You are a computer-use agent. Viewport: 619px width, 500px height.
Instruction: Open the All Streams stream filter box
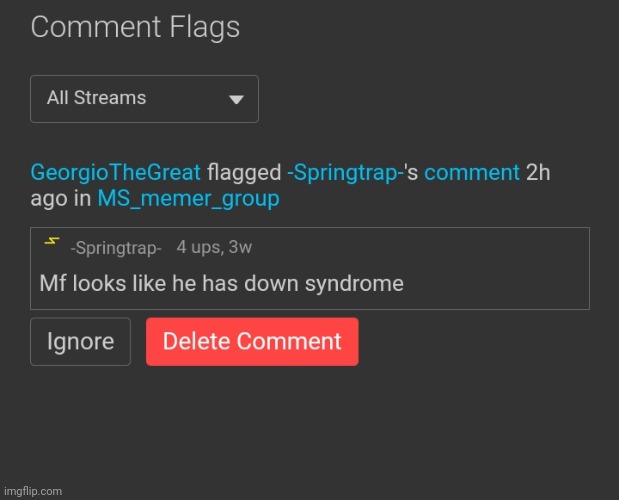tap(144, 99)
